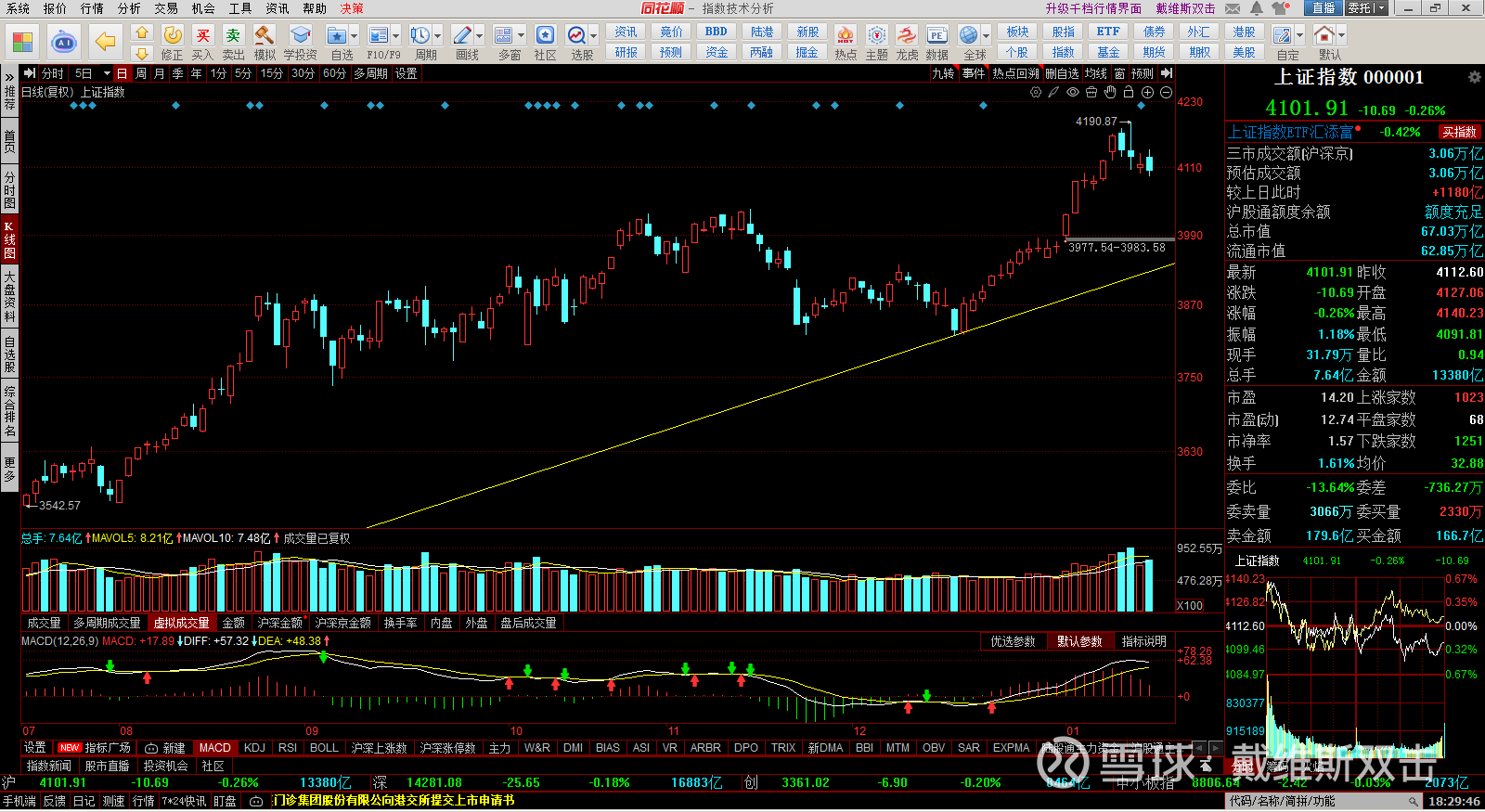Toggle the chart lock icon
The height and width of the screenshot is (812, 1485).
[1129, 92]
